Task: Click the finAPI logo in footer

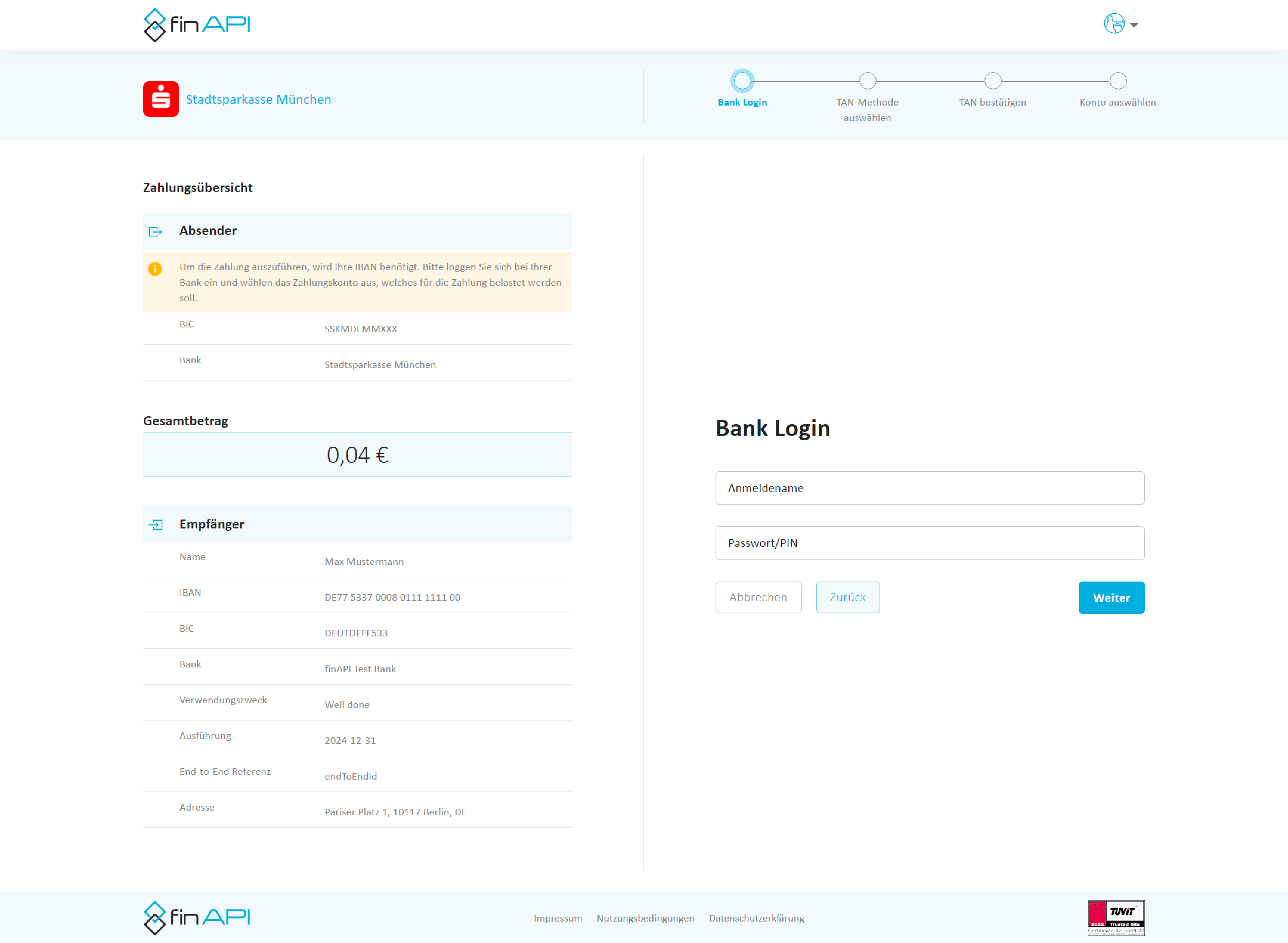Action: point(197,917)
